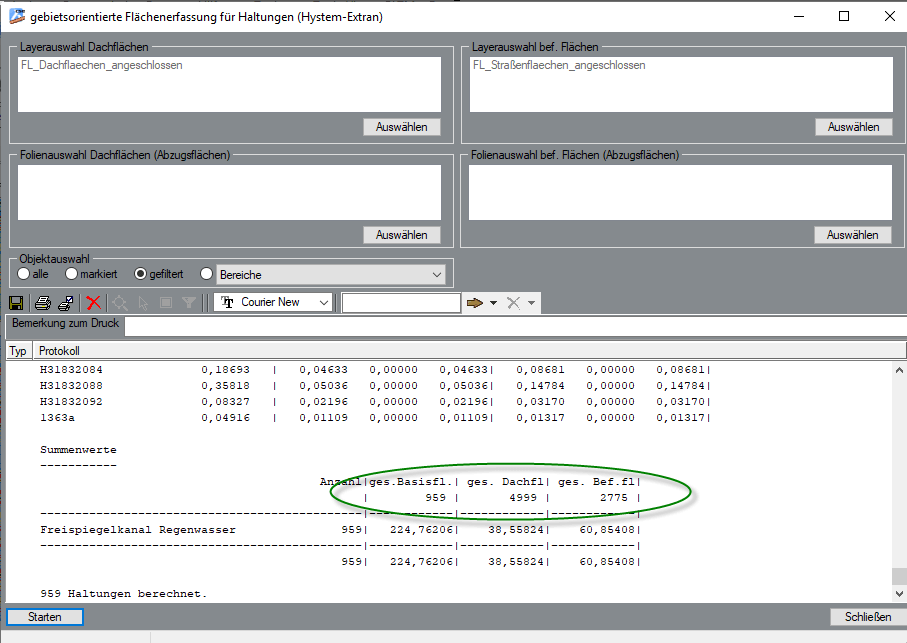Image resolution: width=907 pixels, height=643 pixels.
Task: Open the Bereiche dropdown list
Action: (x=437, y=274)
